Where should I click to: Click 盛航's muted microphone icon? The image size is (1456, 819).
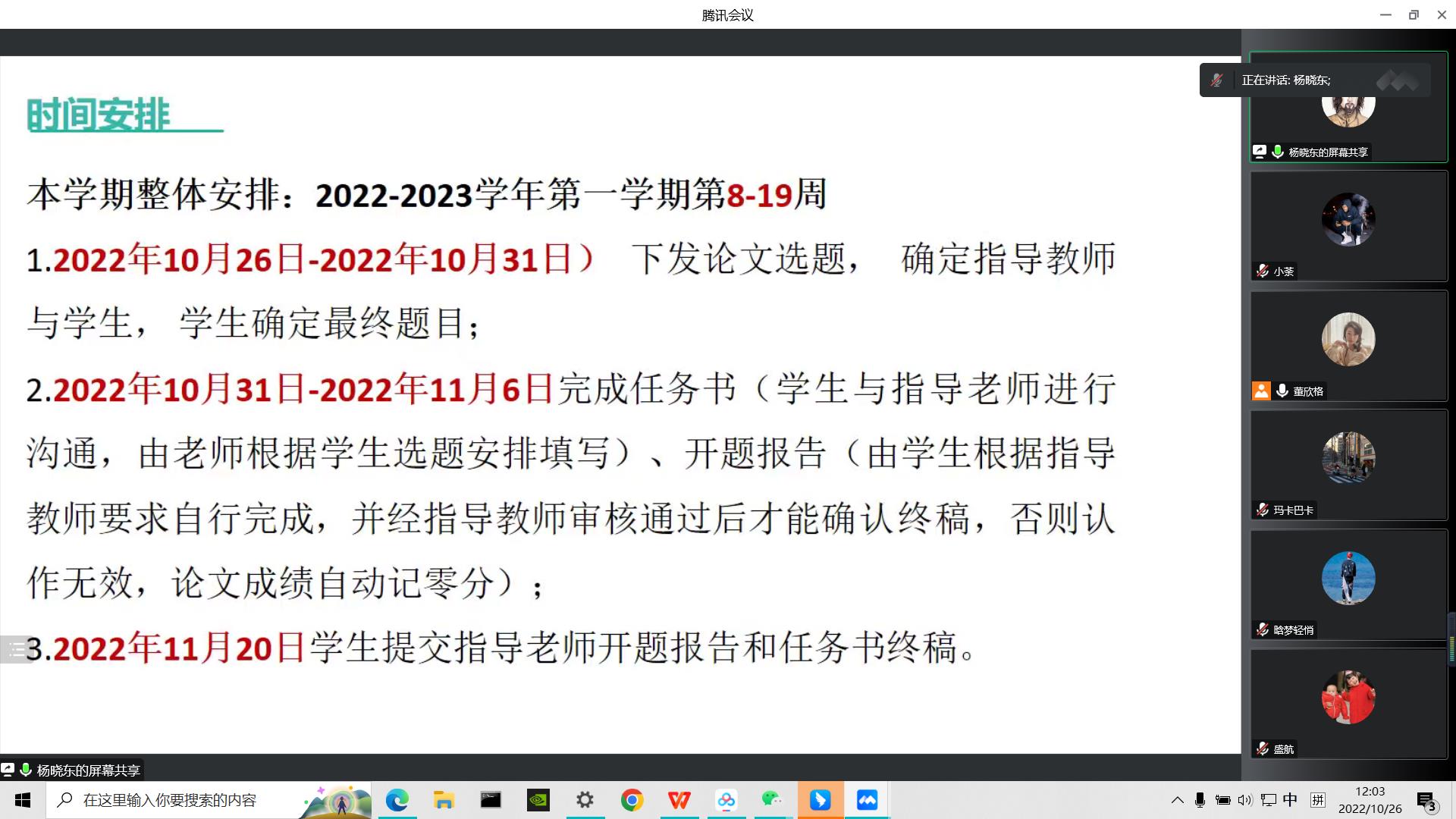(x=1262, y=749)
